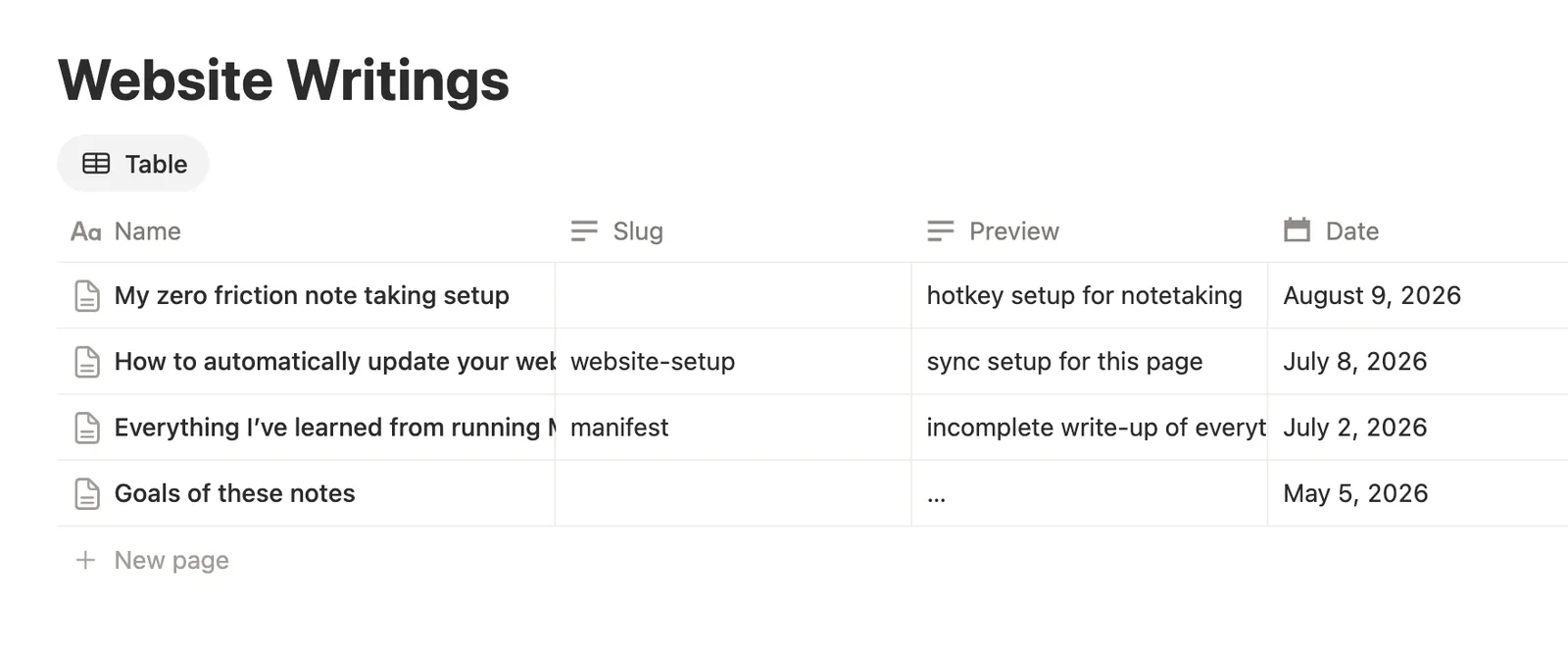Image resolution: width=1568 pixels, height=658 pixels.
Task: Open the Name column header menu
Action: click(x=306, y=231)
